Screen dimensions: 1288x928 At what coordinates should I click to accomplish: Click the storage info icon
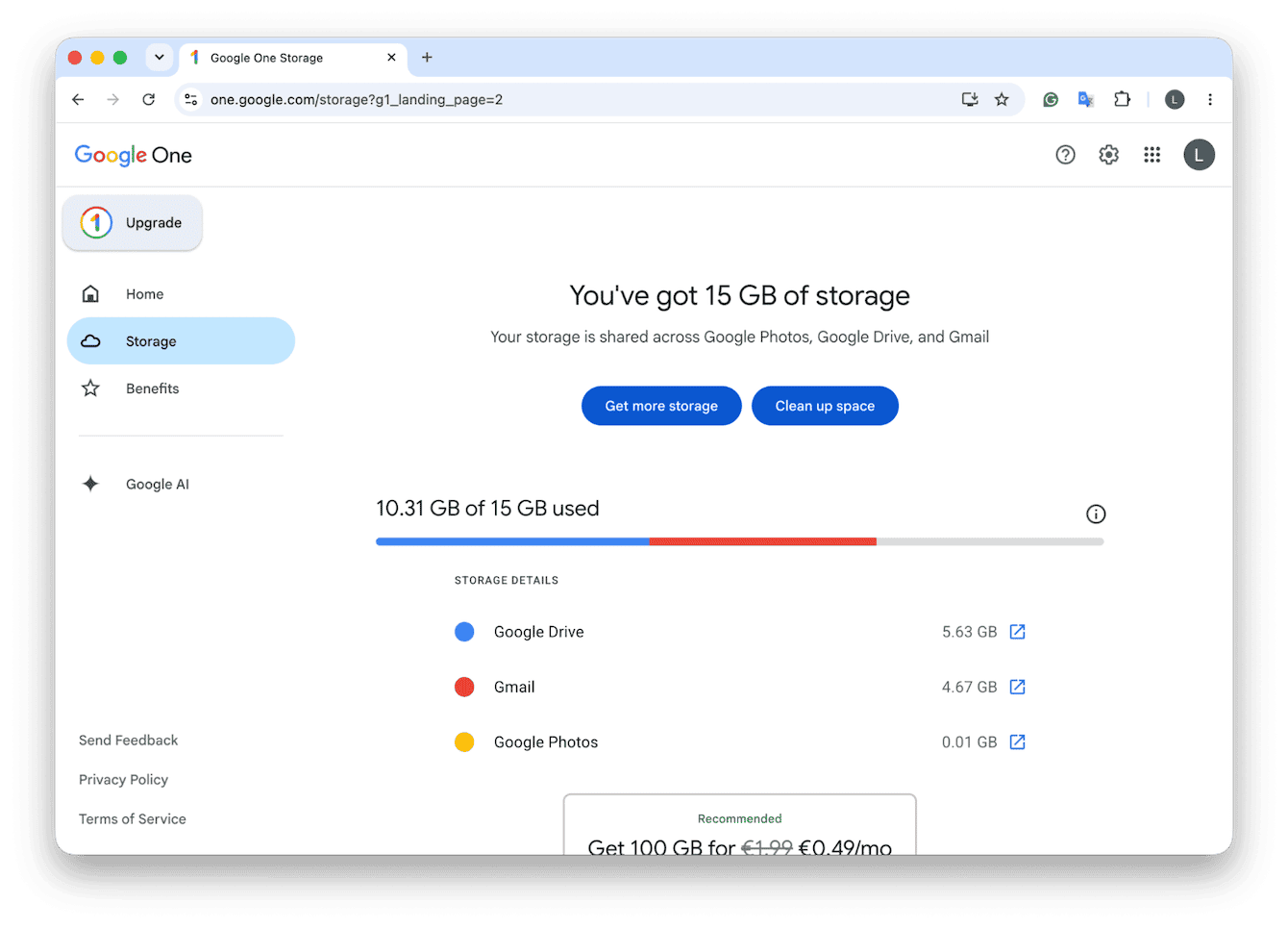(x=1096, y=514)
